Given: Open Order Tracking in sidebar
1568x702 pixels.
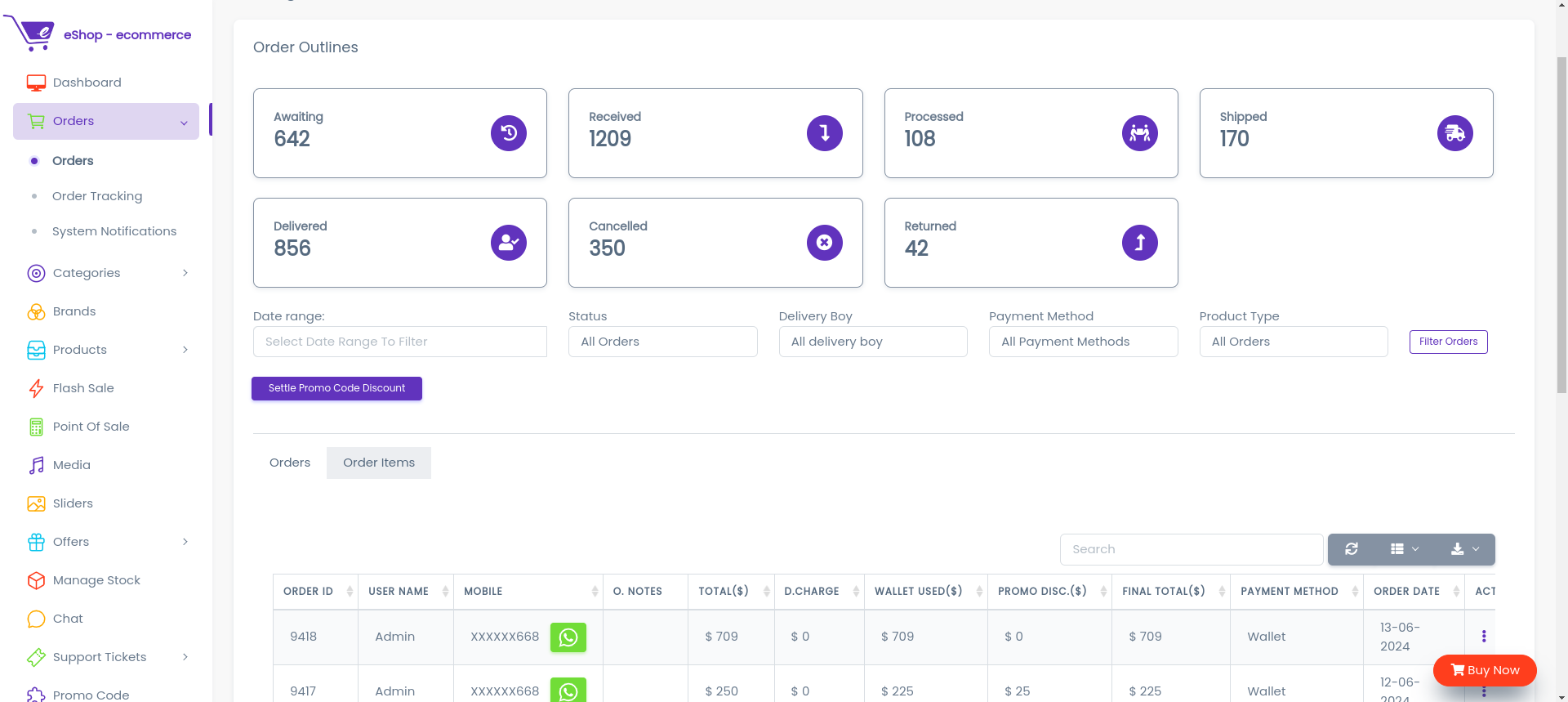Looking at the screenshot, I should click(97, 196).
